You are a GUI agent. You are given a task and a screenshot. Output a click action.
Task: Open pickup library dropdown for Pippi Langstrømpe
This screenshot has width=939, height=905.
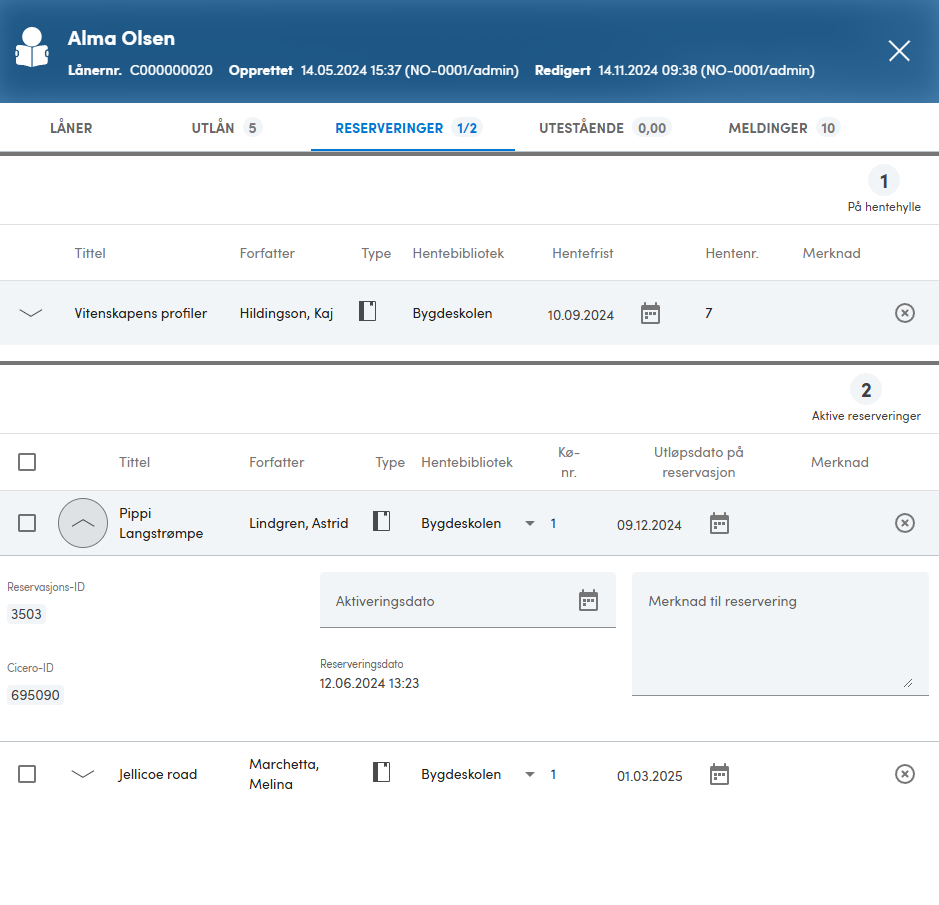(529, 523)
